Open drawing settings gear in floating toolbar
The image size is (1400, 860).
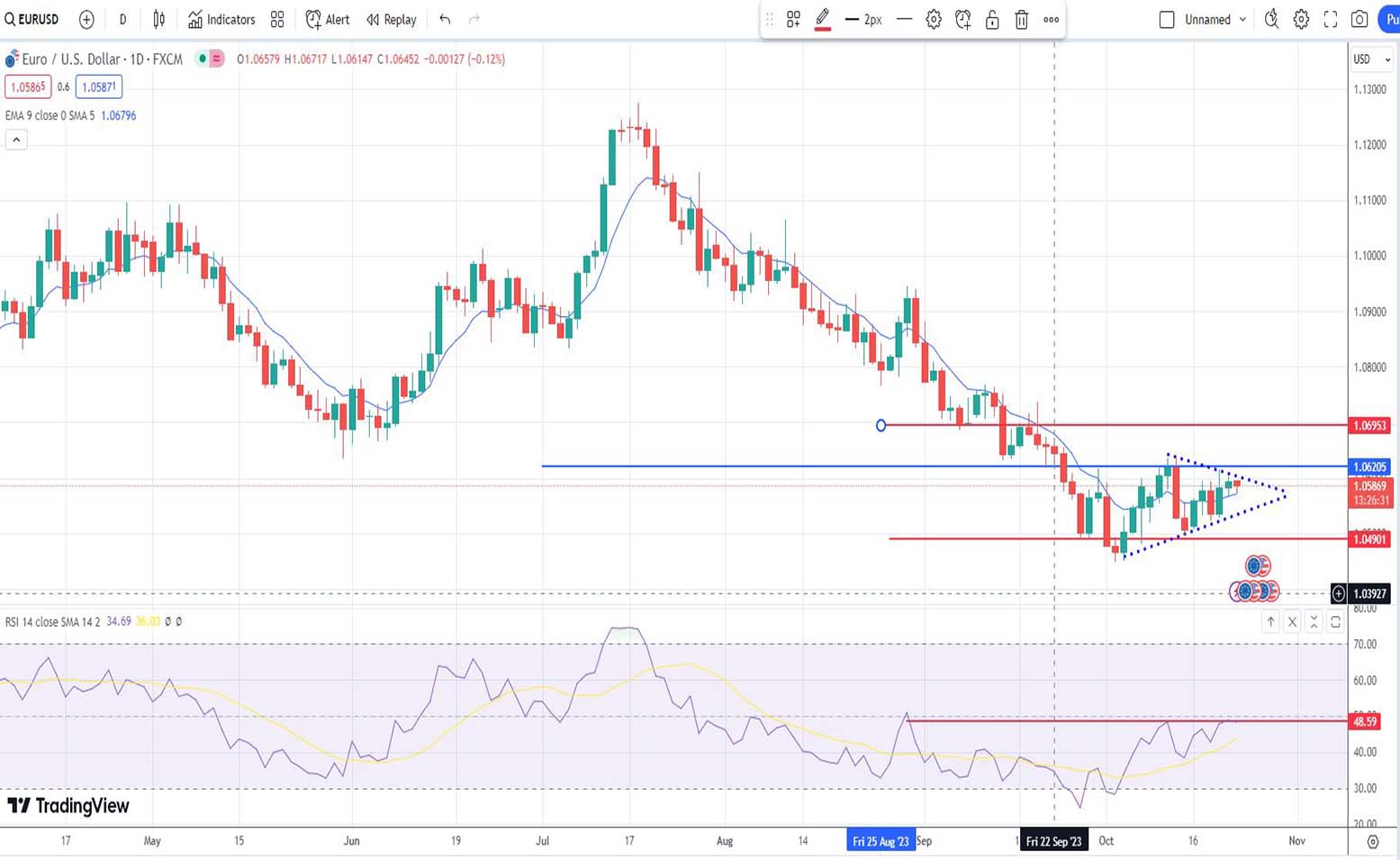[934, 19]
